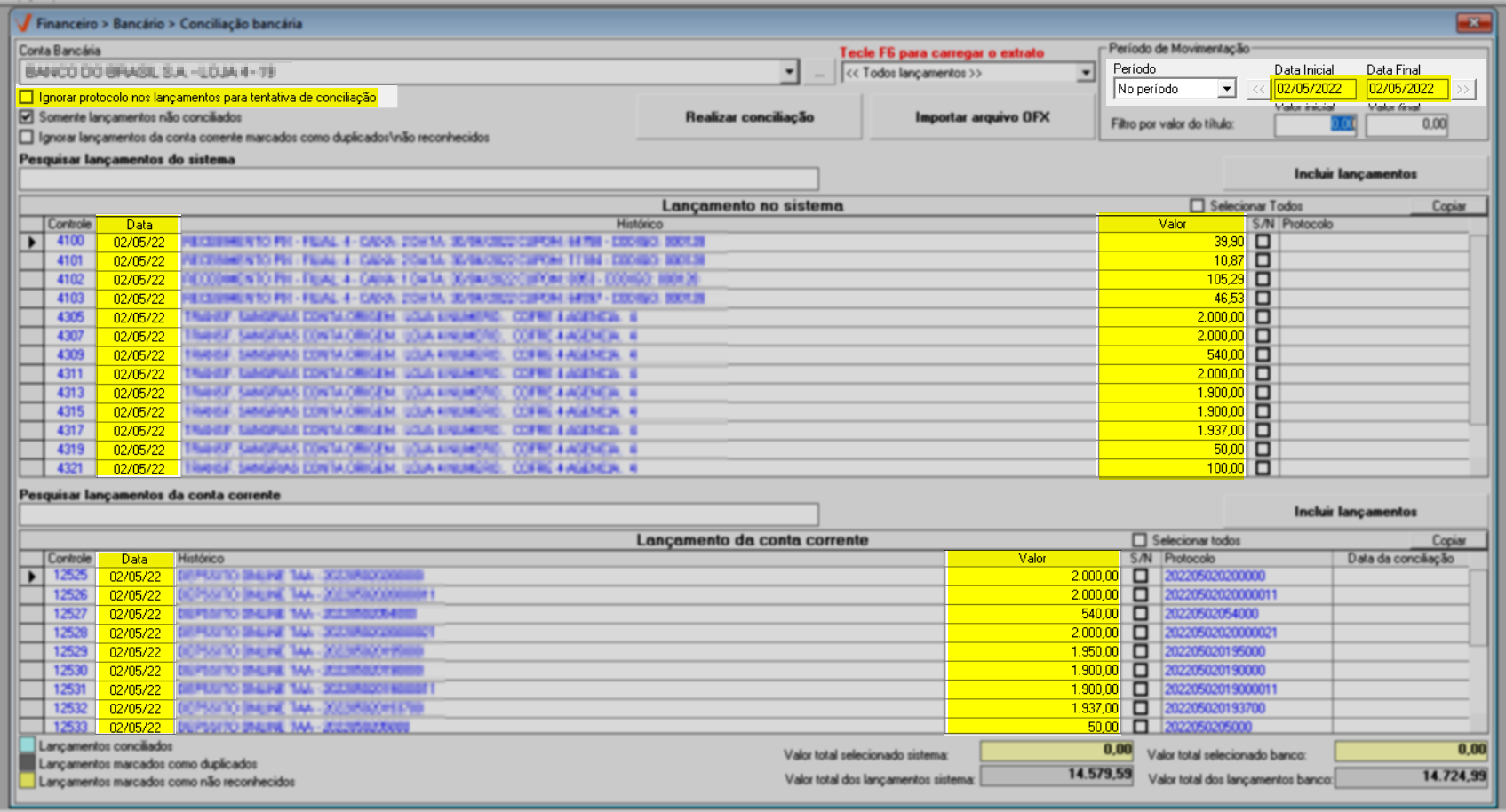This screenshot has height=812, width=1506.
Task: Uncheck Somente lançamentos não conciliados
Action: 27,117
